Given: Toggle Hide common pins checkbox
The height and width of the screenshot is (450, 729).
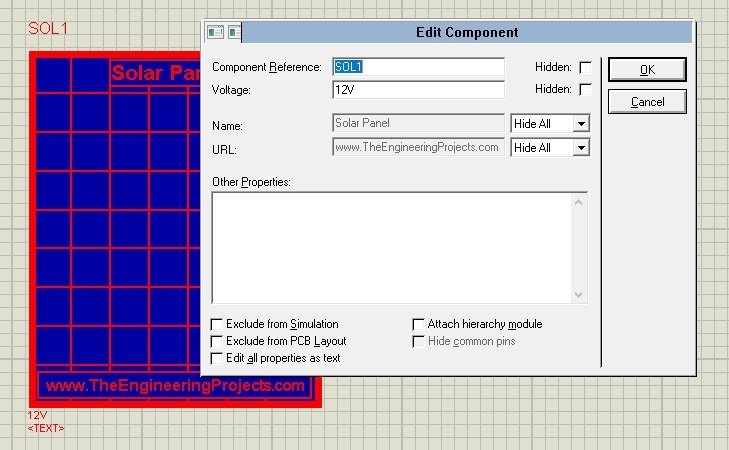Looking at the screenshot, I should 418,341.
